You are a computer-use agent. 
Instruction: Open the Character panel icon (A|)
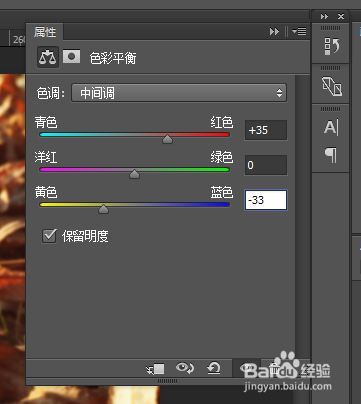coord(331,127)
